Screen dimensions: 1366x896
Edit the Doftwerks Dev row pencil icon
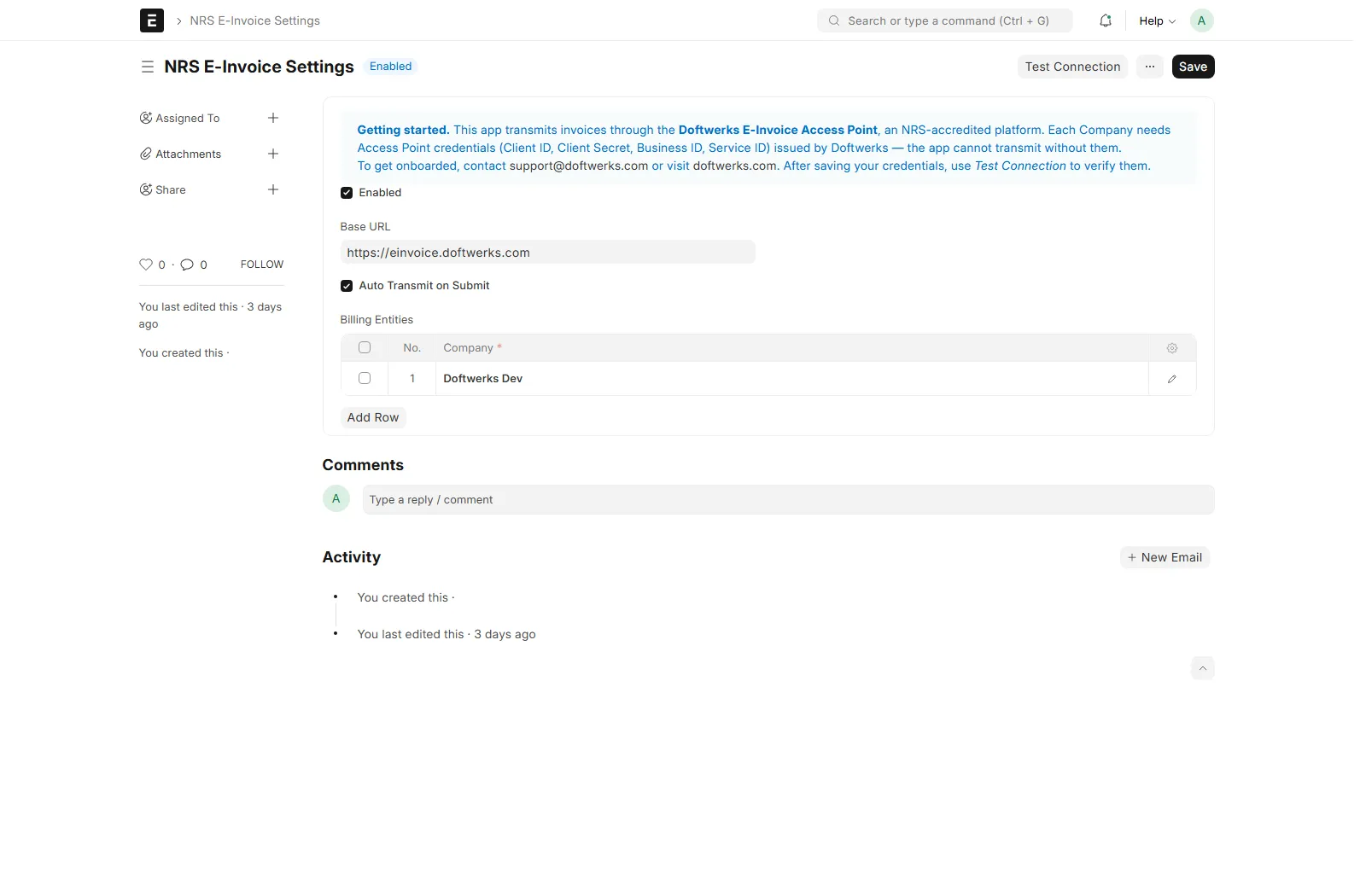pyautogui.click(x=1172, y=379)
